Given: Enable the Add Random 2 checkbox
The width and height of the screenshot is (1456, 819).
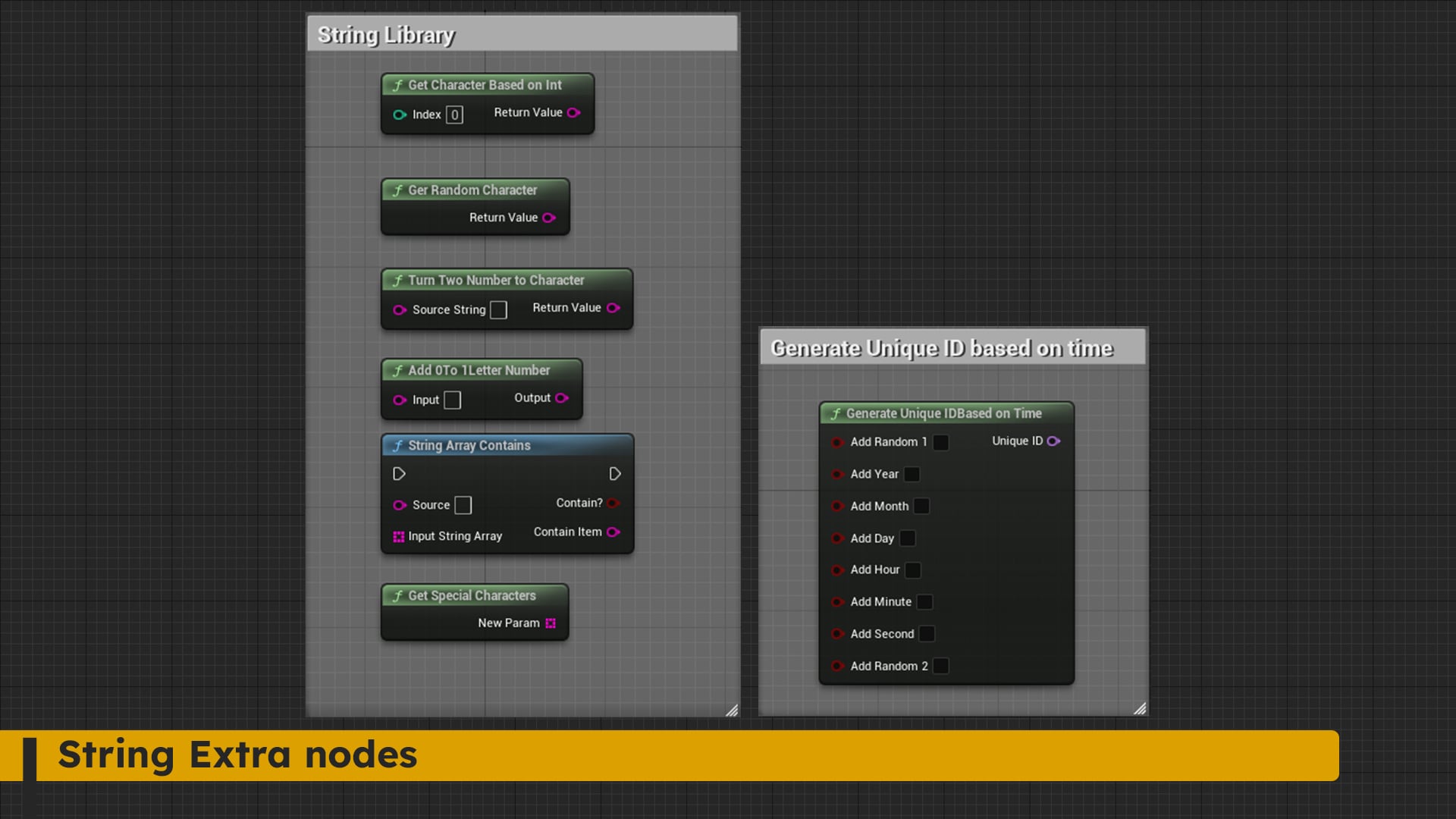Looking at the screenshot, I should point(940,666).
